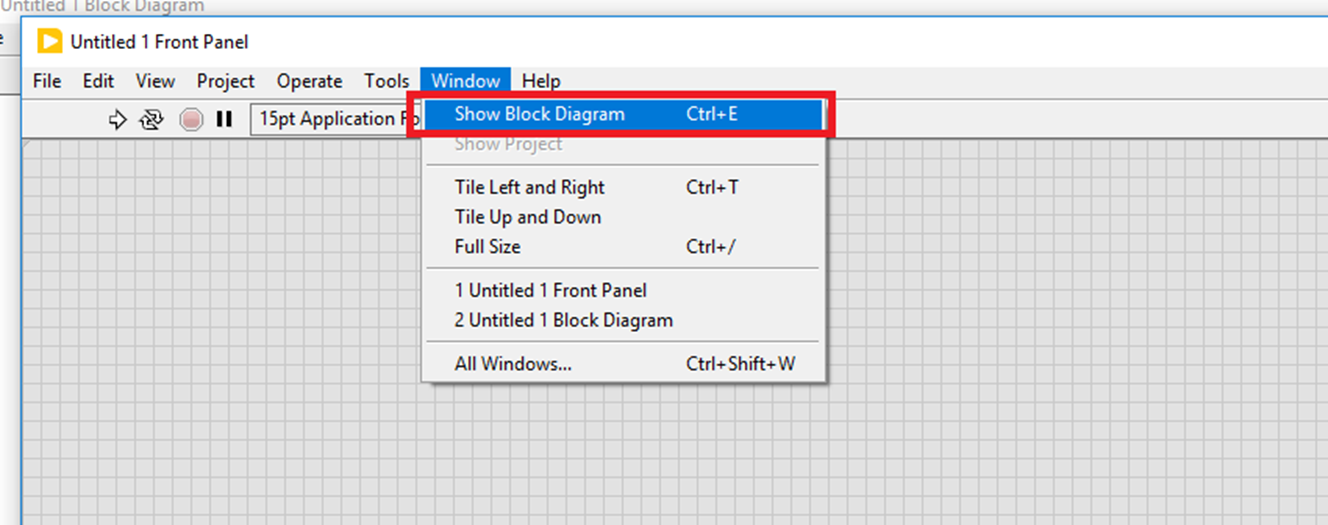The height and width of the screenshot is (525, 1328).
Task: Click the LabVIEW logo in title bar
Action: (x=49, y=42)
